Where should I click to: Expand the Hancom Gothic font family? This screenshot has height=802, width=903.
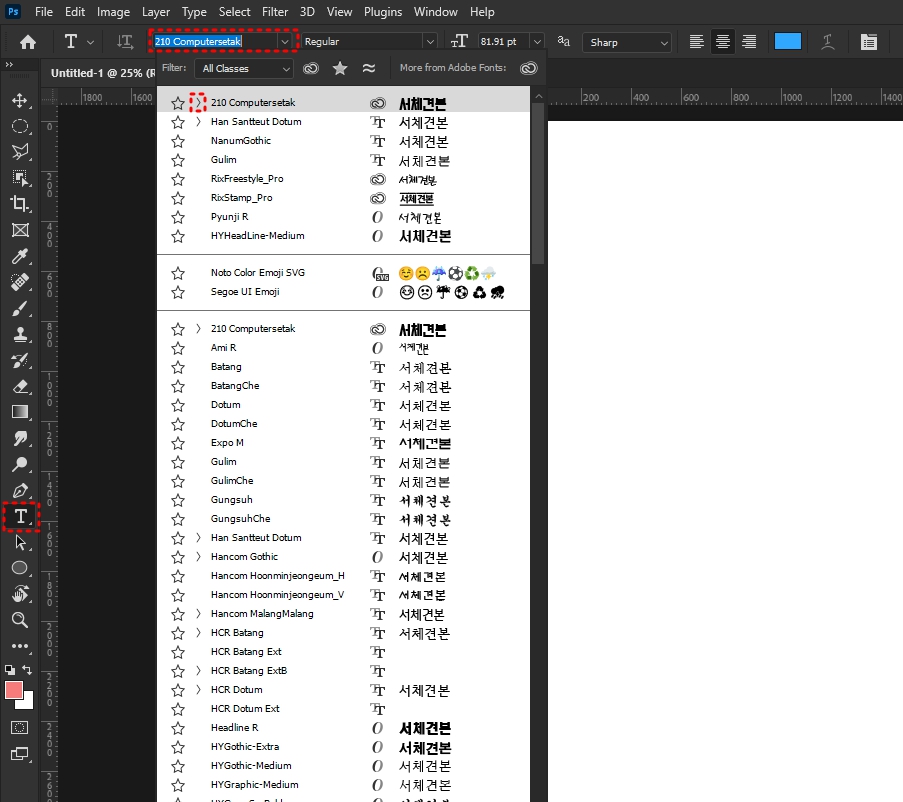pos(198,557)
